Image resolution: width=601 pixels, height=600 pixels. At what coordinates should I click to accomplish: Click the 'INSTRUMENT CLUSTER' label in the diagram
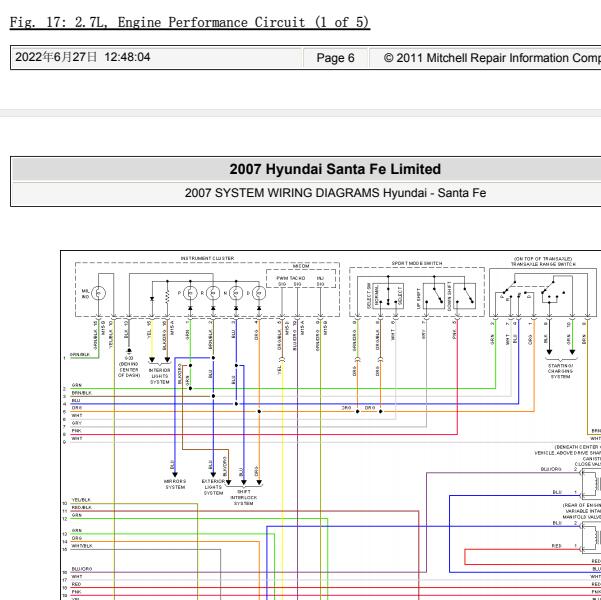click(207, 258)
